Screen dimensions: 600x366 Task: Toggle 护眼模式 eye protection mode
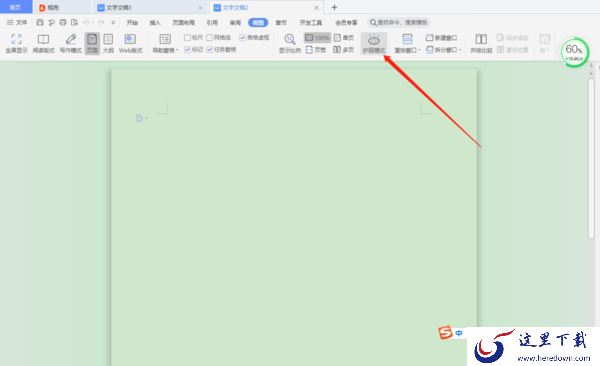point(374,43)
